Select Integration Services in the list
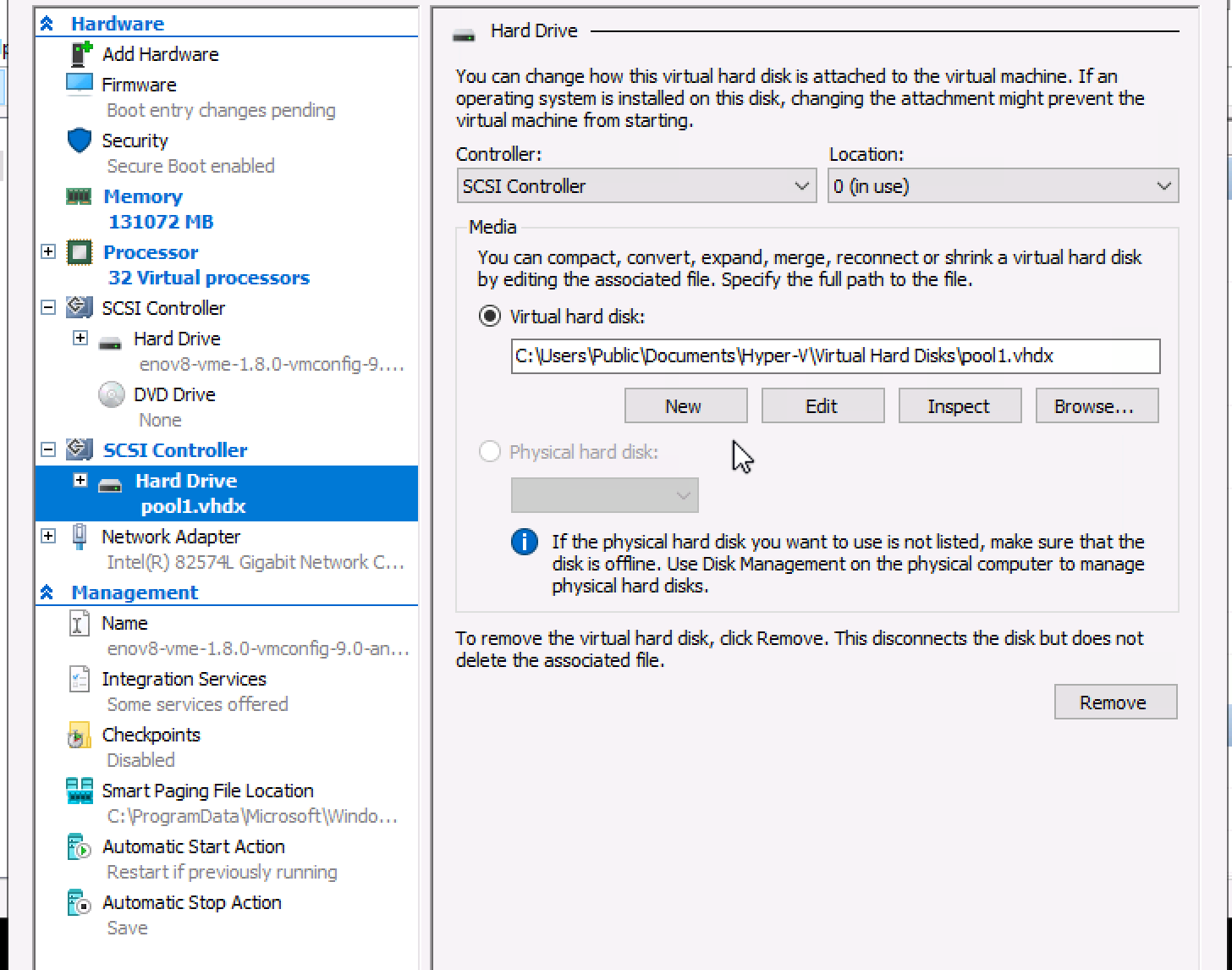Viewport: 1232px width, 970px height. 184,680
